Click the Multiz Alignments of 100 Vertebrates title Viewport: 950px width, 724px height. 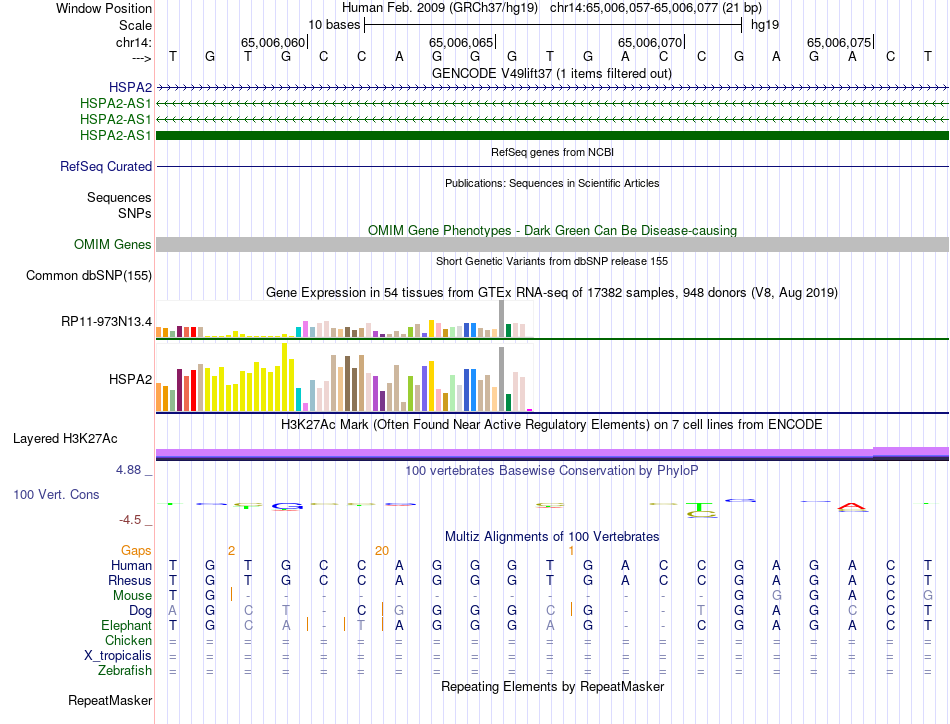click(552, 536)
